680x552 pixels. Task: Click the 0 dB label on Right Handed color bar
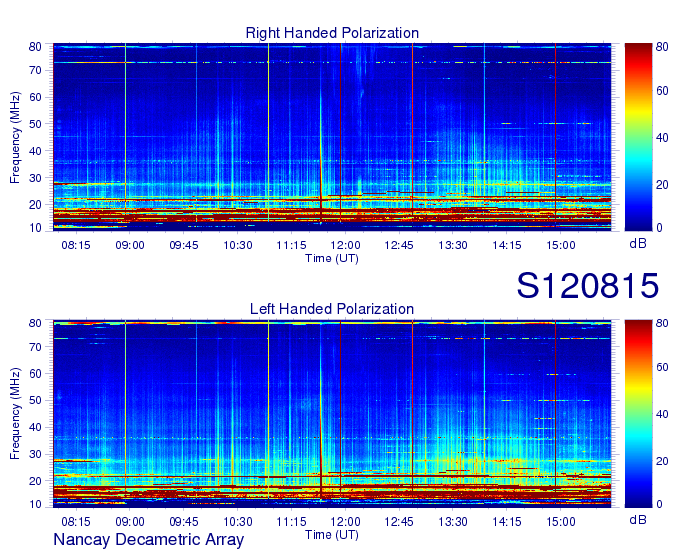coord(660,228)
